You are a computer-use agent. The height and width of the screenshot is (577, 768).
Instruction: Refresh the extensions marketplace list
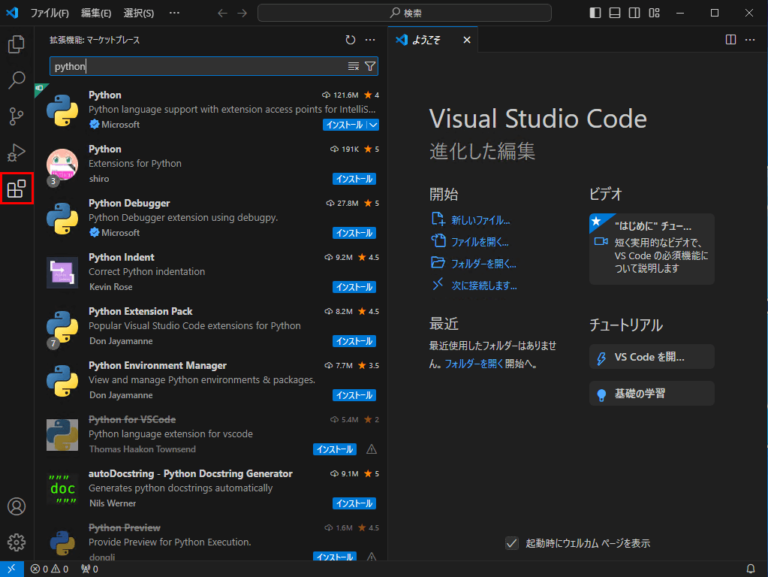350,40
